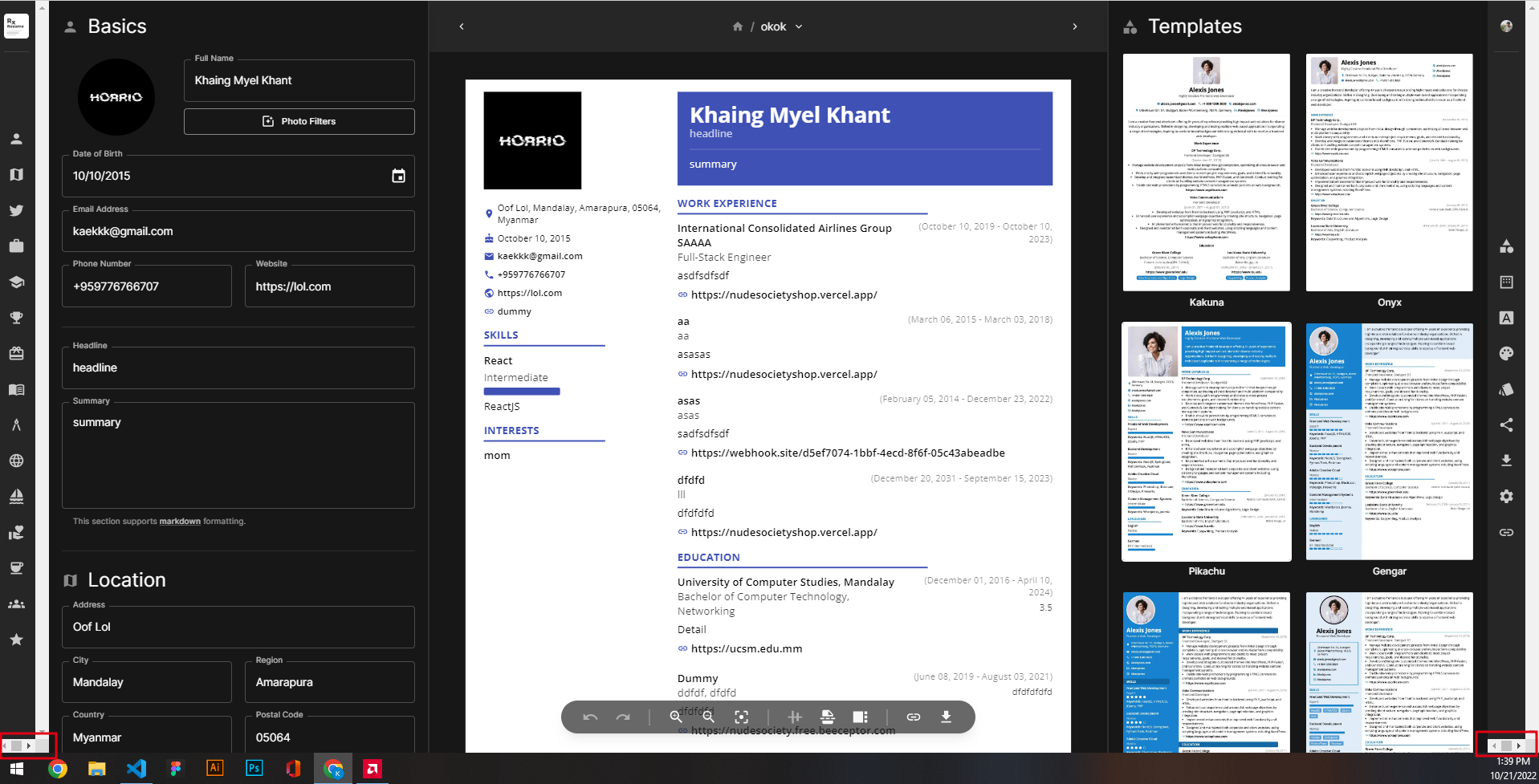The image size is (1539, 784).
Task: Redo change in floating toolbar
Action: (623, 717)
